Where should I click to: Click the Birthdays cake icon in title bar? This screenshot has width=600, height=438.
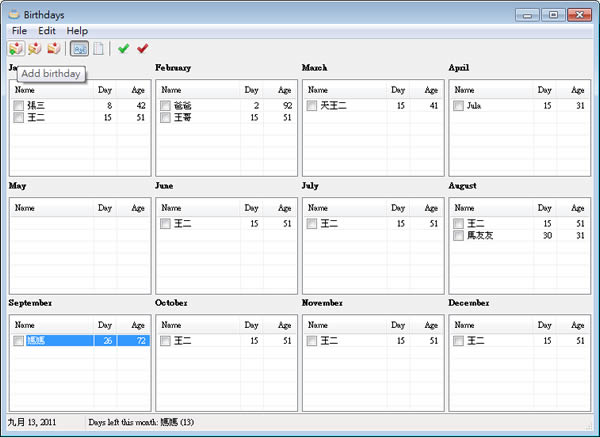click(x=14, y=15)
